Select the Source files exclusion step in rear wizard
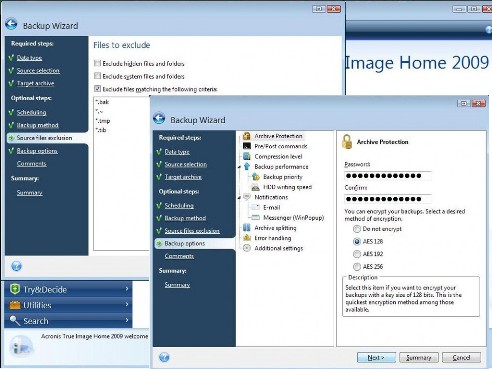This screenshot has height=369, width=492. click(x=44, y=138)
